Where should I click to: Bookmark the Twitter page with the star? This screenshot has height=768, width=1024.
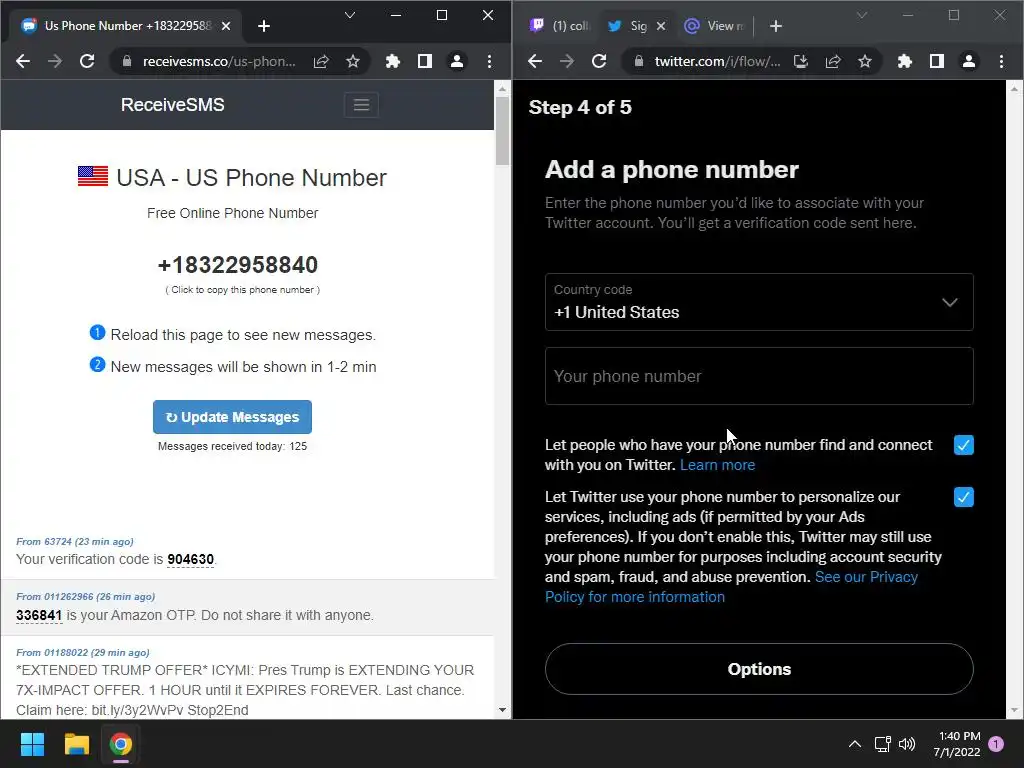865,61
